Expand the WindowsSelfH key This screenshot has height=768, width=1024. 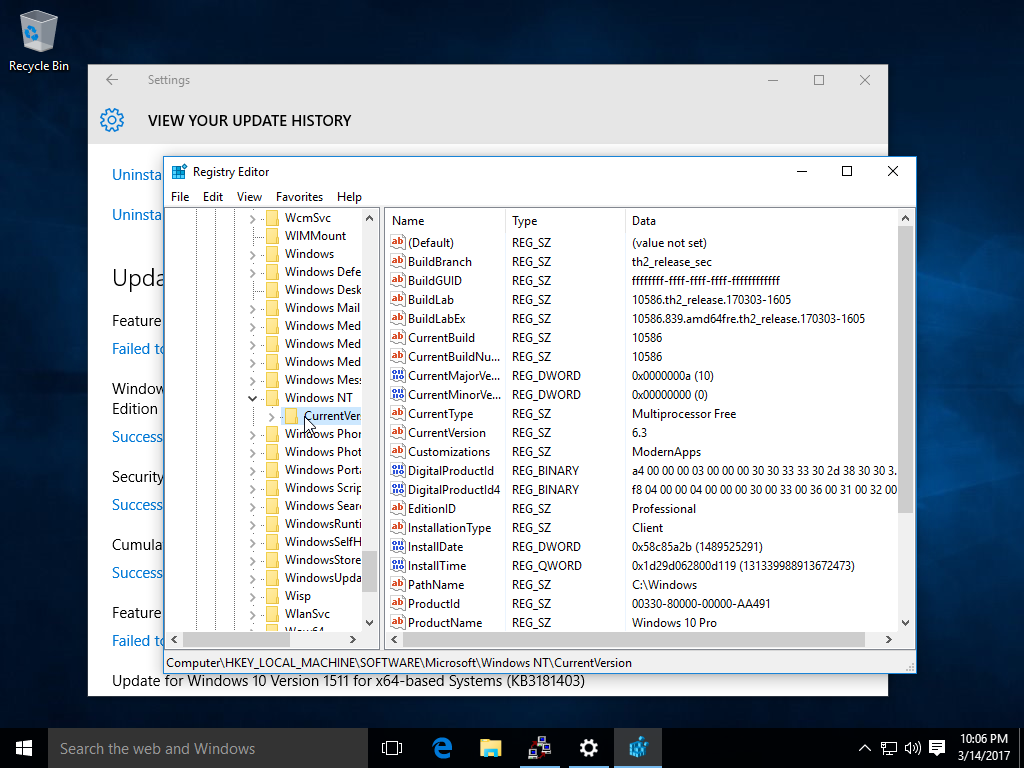click(253, 543)
